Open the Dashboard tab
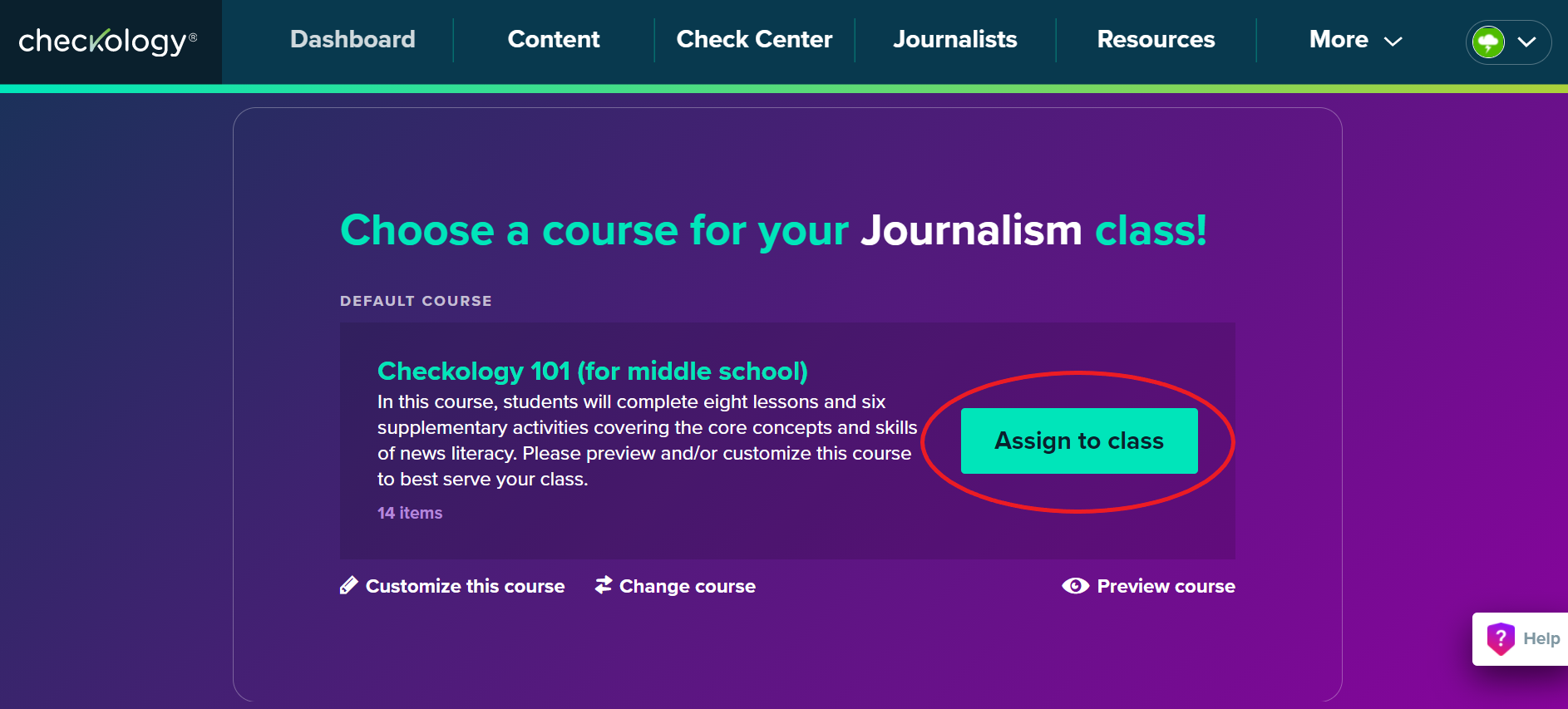The height and width of the screenshot is (709, 1568). (353, 39)
